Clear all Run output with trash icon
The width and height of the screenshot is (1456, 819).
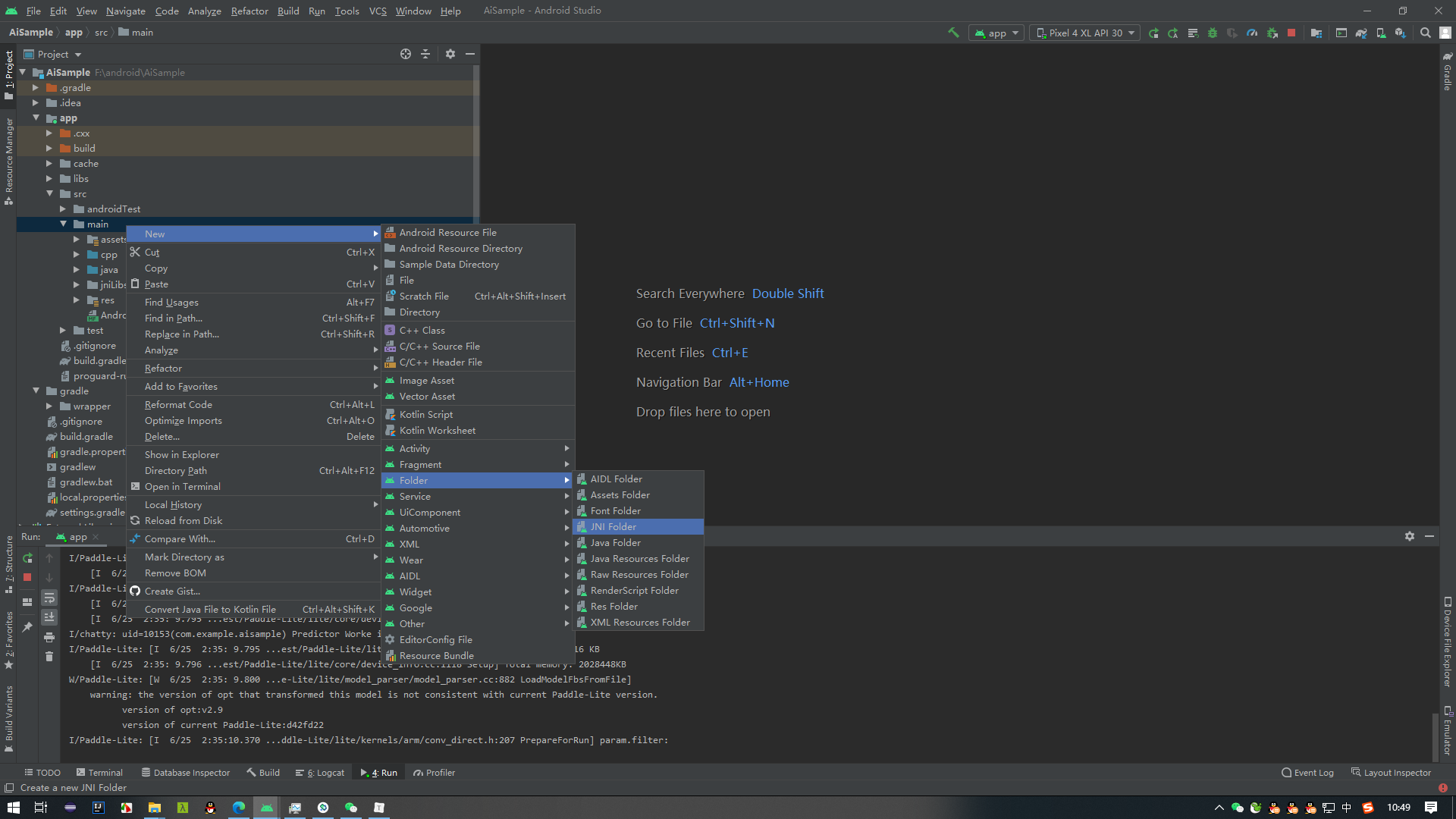point(49,657)
